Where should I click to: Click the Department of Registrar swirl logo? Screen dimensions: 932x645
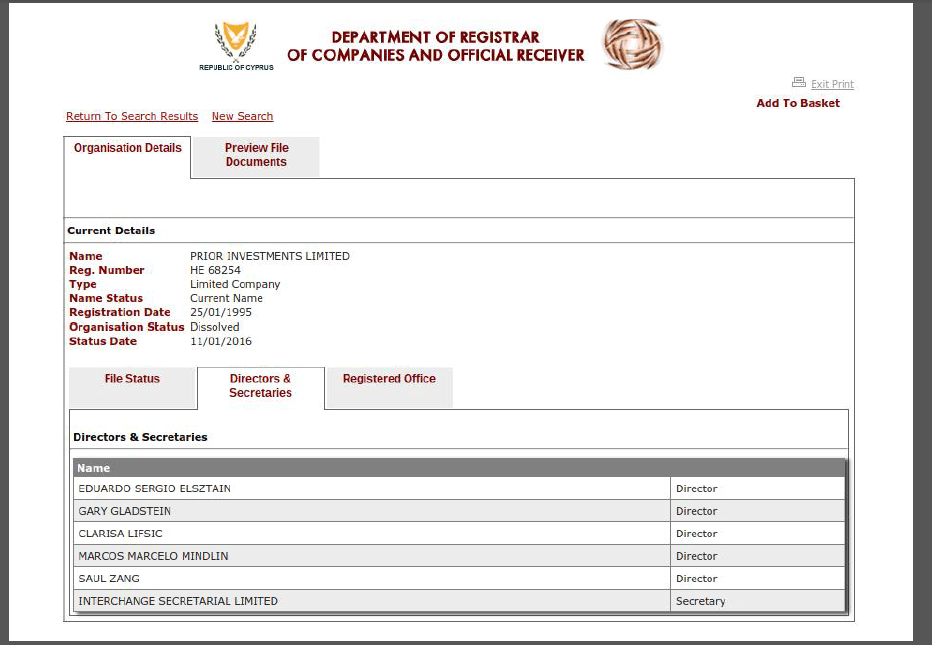(x=632, y=45)
